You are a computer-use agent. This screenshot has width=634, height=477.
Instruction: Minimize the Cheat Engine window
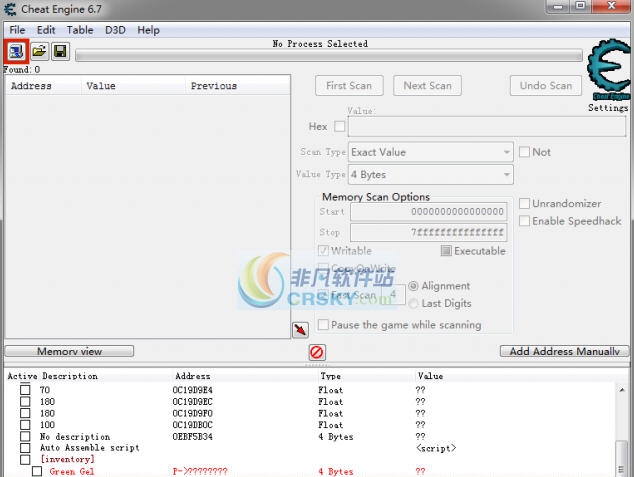tap(558, 6)
